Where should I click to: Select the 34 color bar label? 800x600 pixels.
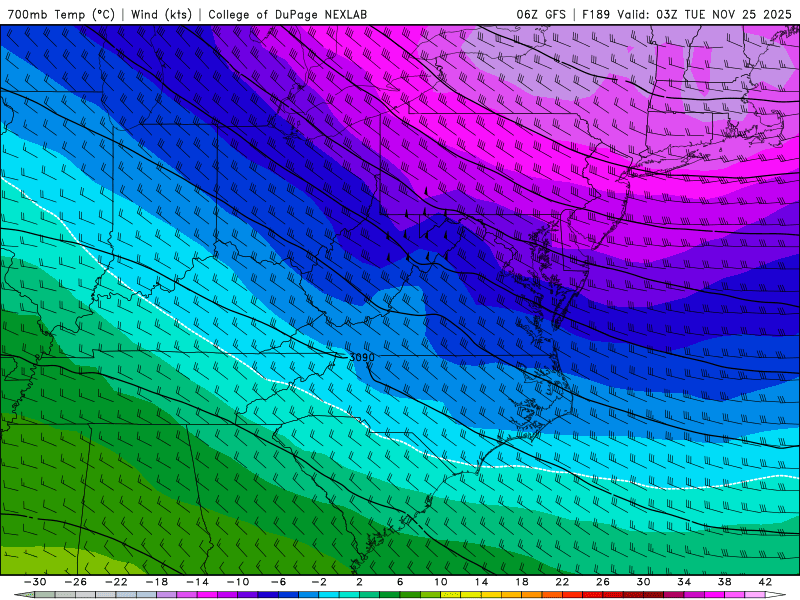click(x=684, y=582)
